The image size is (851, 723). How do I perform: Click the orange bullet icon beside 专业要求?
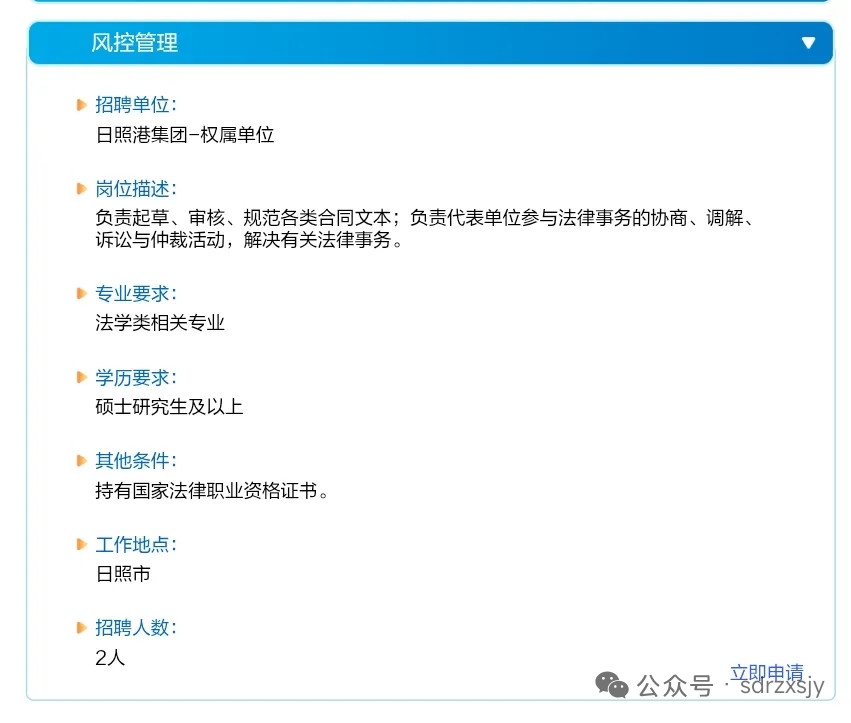point(82,293)
